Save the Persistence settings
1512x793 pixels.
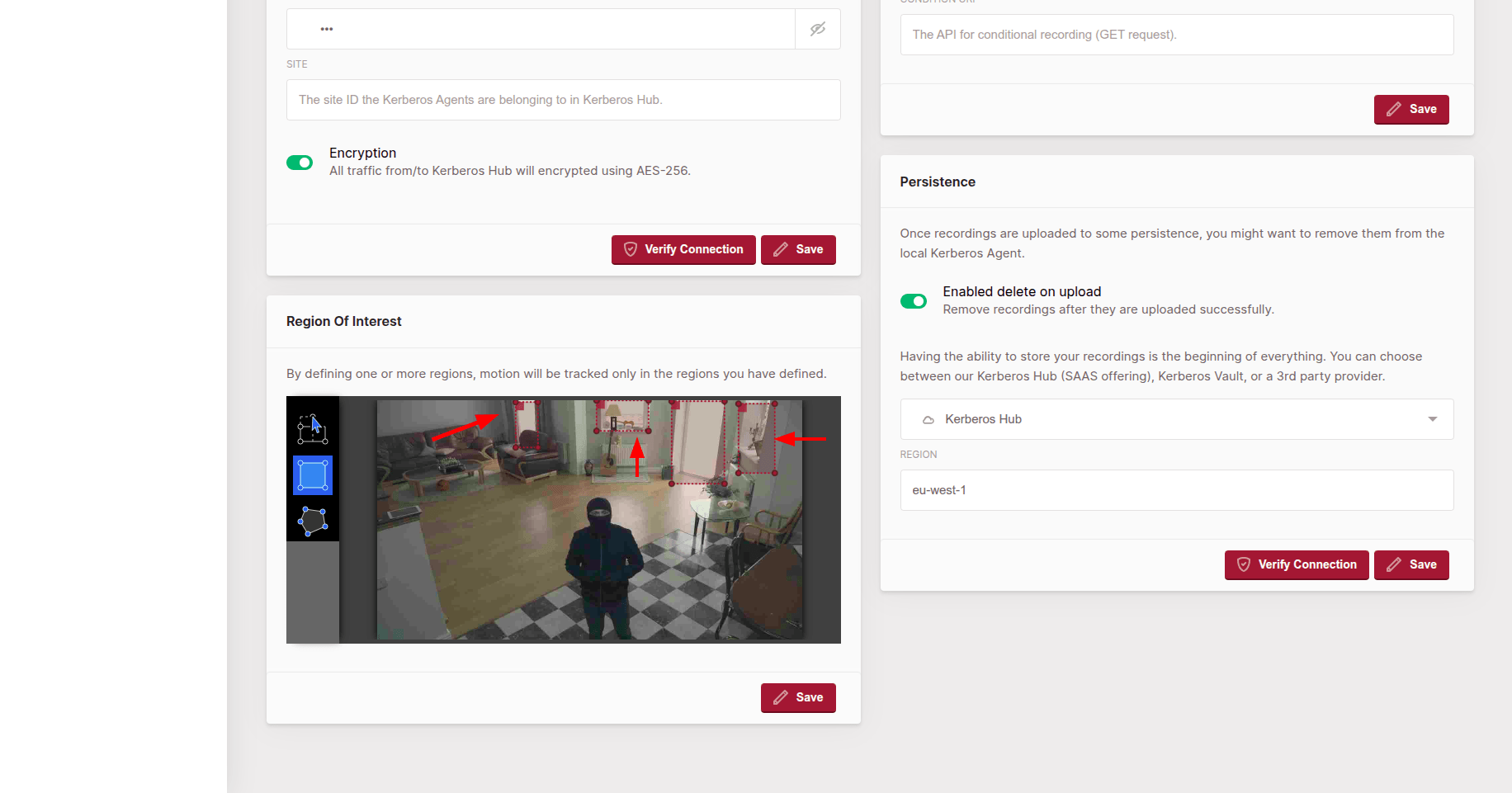(1411, 564)
